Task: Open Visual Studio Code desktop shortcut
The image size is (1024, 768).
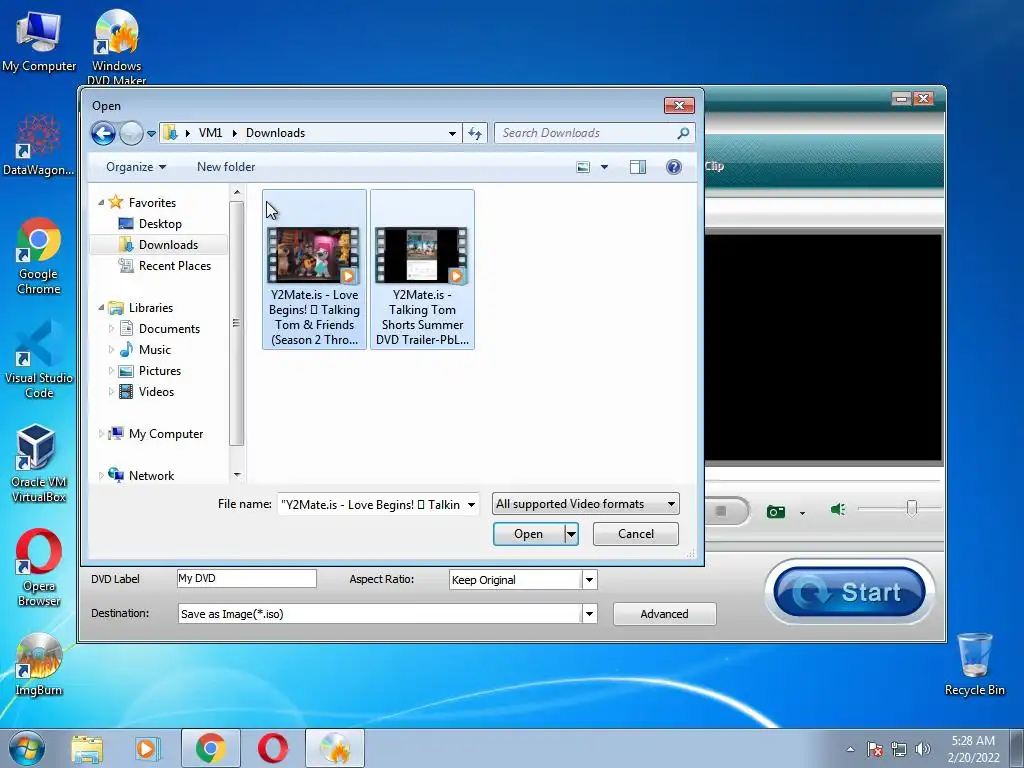Action: click(39, 360)
